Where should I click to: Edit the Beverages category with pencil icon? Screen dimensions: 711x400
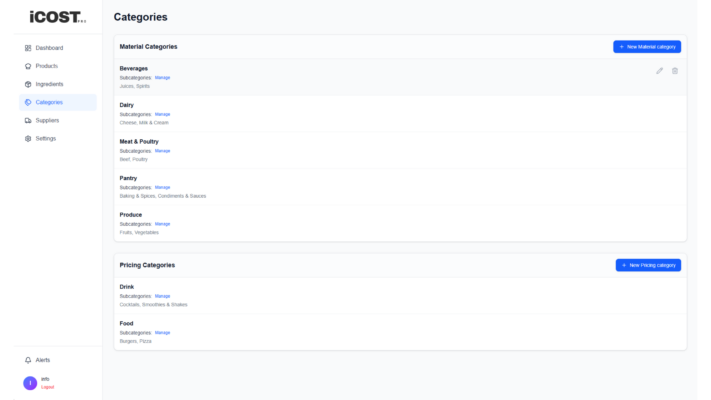(659, 71)
